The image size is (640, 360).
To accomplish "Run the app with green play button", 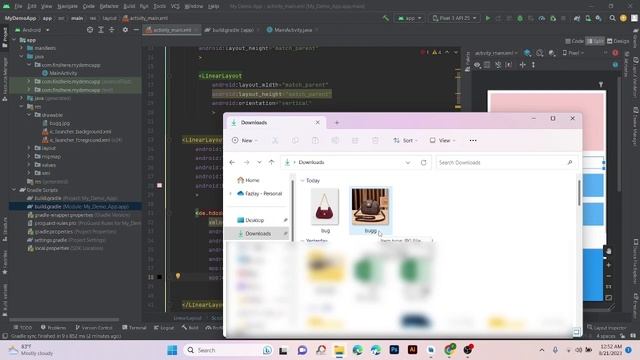I will (488, 18).
